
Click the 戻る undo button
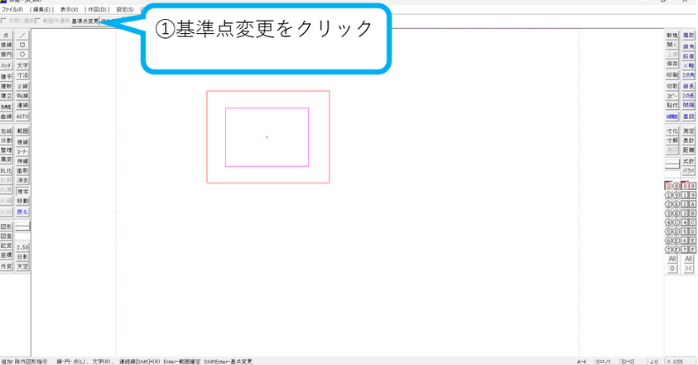click(x=22, y=212)
